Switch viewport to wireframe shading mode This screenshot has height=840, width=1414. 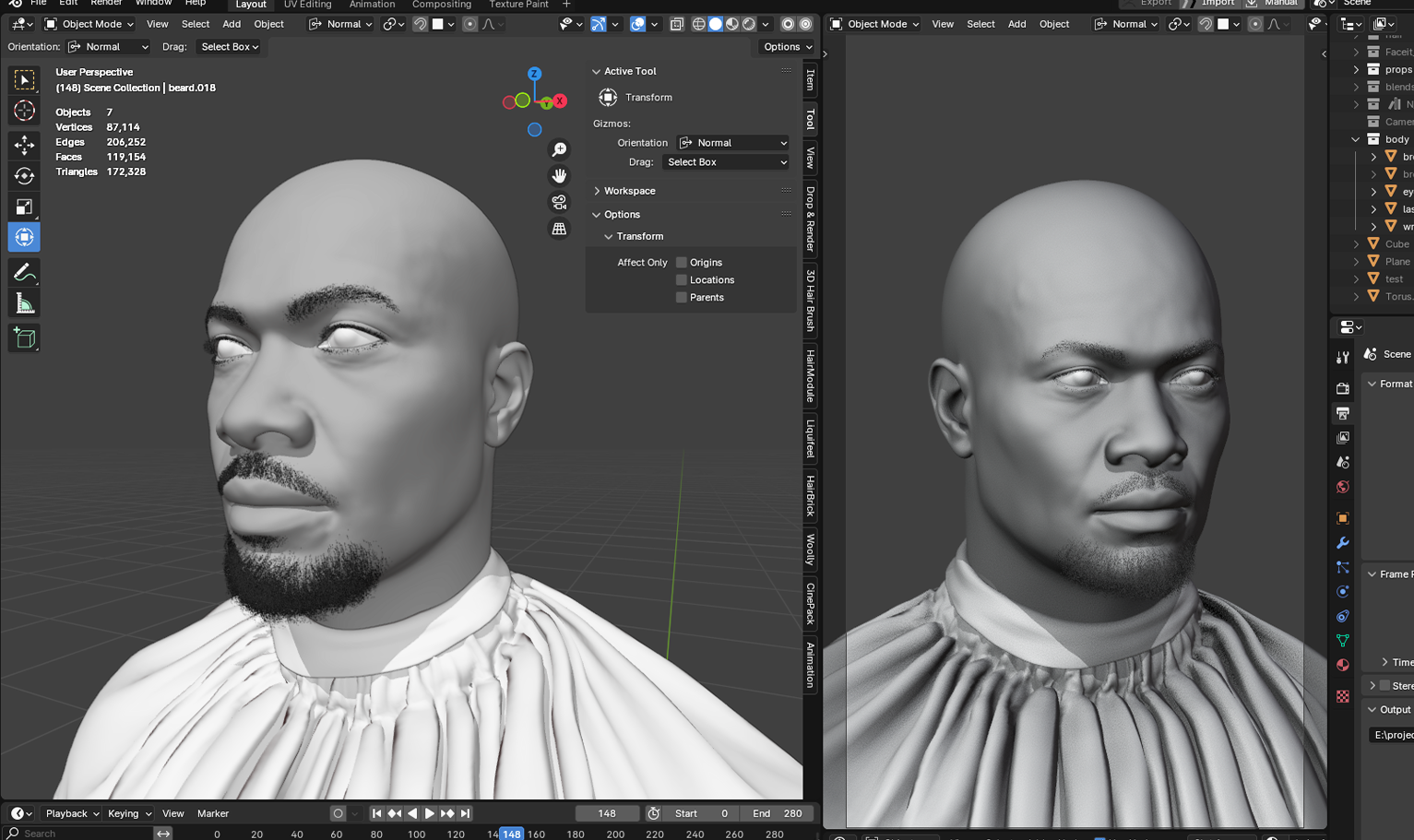[x=699, y=23]
